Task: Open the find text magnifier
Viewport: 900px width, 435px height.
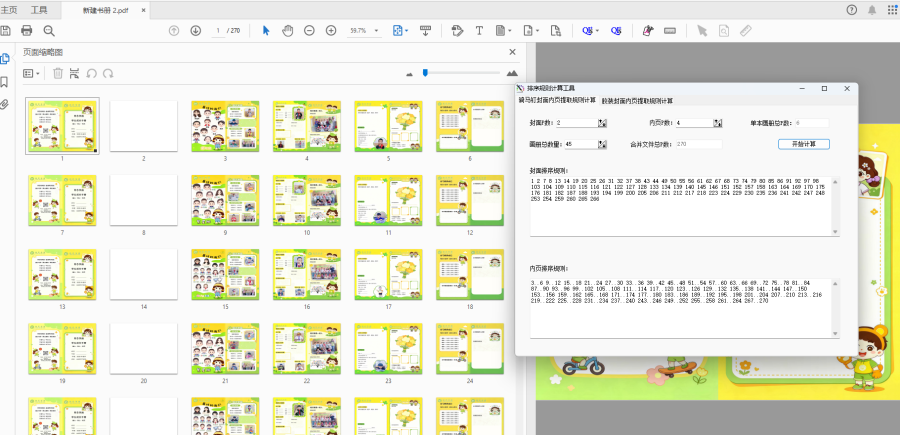Action: (49, 30)
